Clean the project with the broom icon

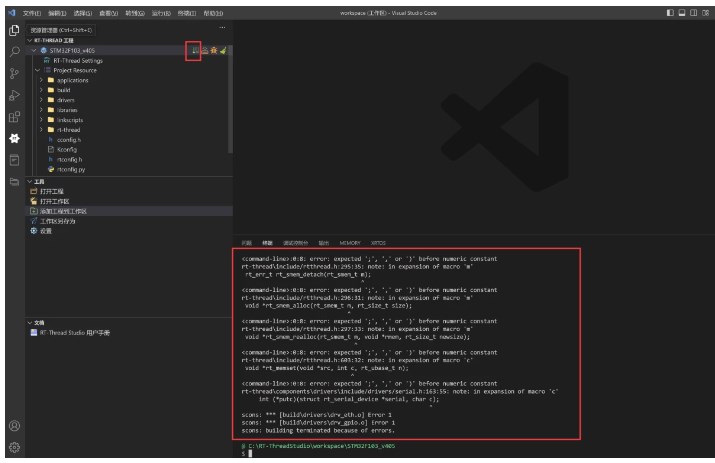pyautogui.click(x=223, y=50)
